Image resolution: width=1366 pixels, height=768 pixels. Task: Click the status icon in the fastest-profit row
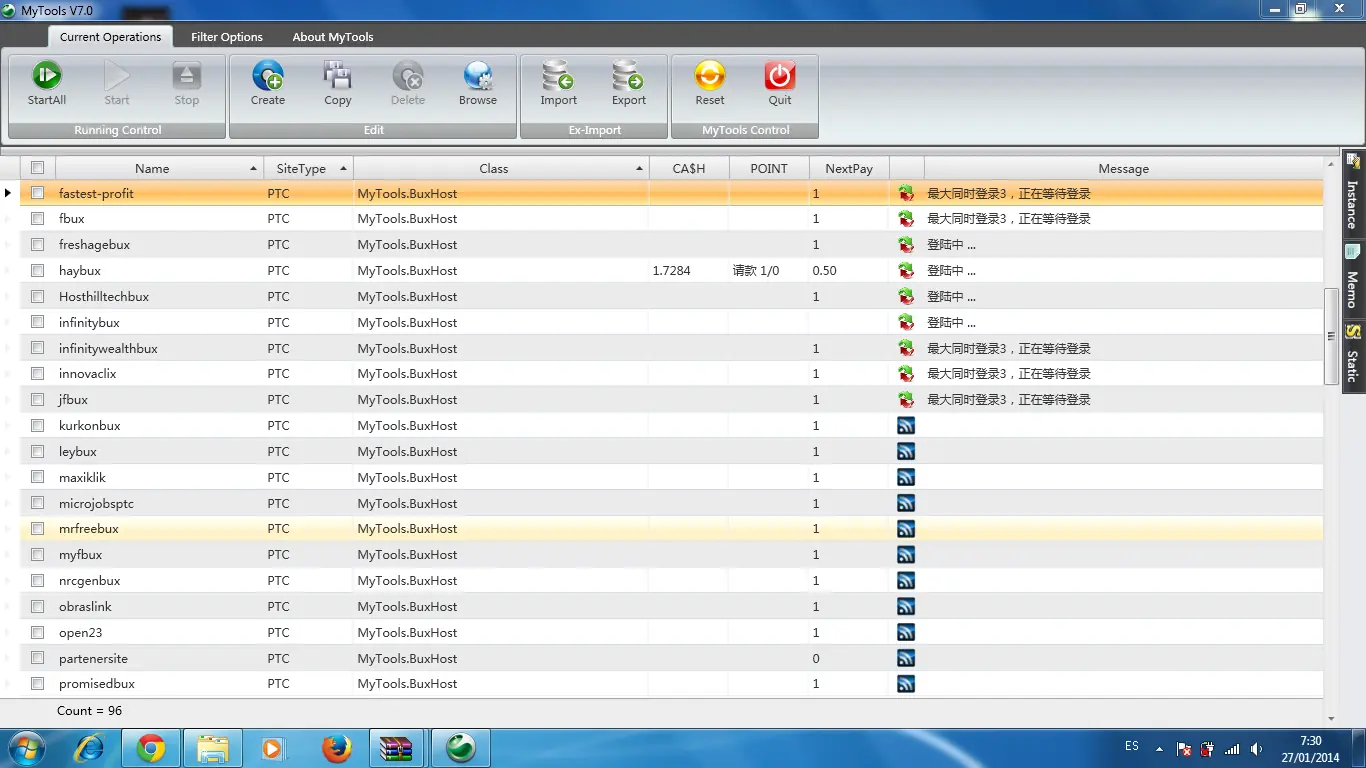(906, 193)
